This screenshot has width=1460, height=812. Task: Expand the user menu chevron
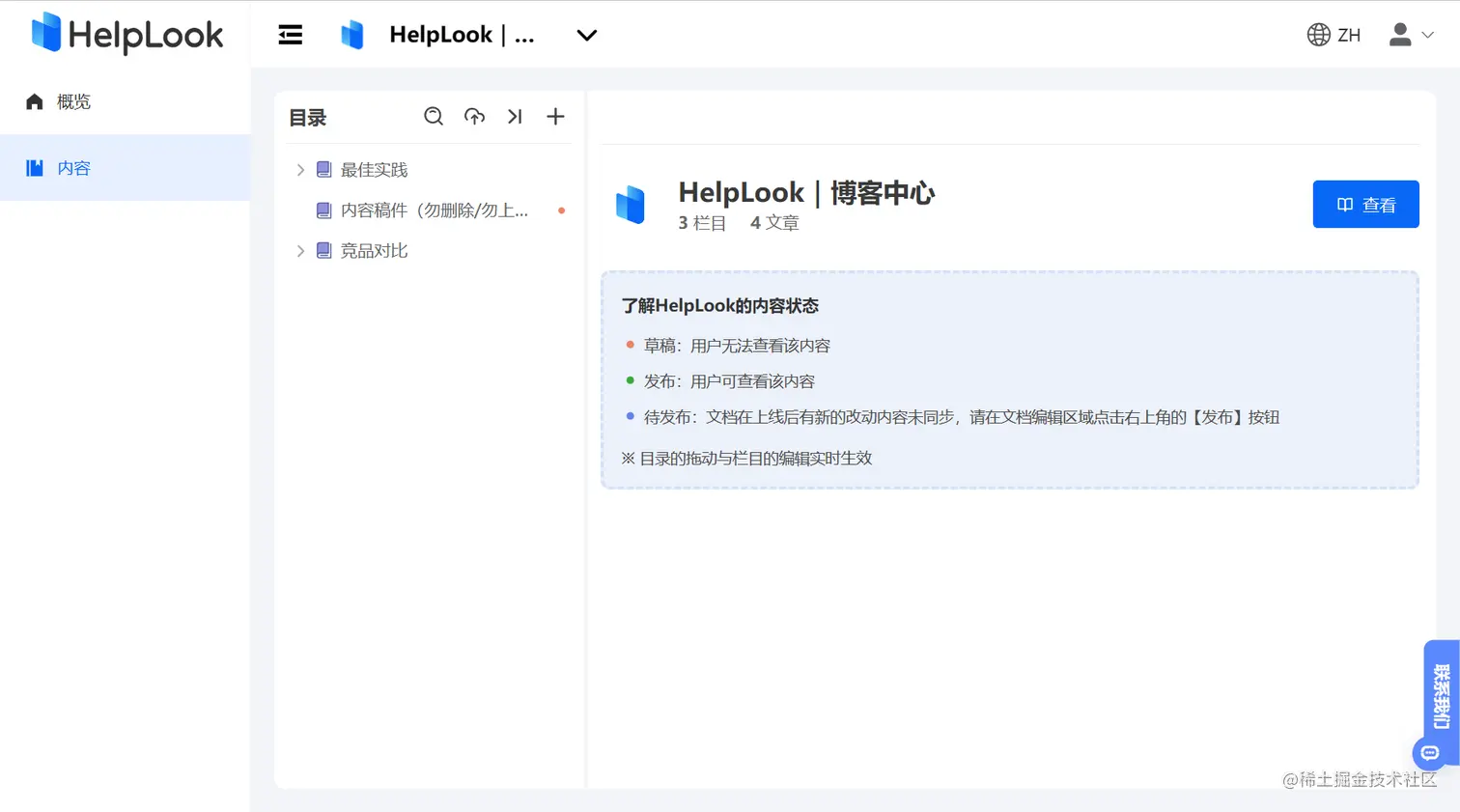tap(1427, 35)
